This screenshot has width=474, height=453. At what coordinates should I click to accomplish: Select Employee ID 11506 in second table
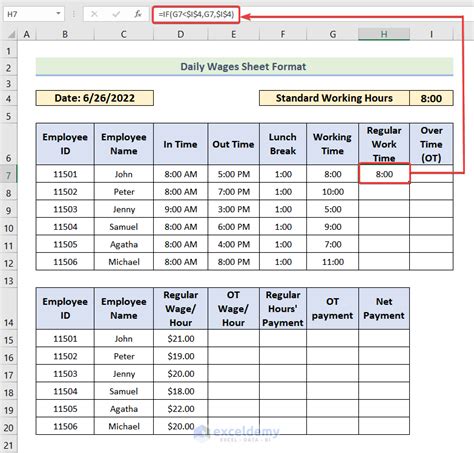pos(65,426)
